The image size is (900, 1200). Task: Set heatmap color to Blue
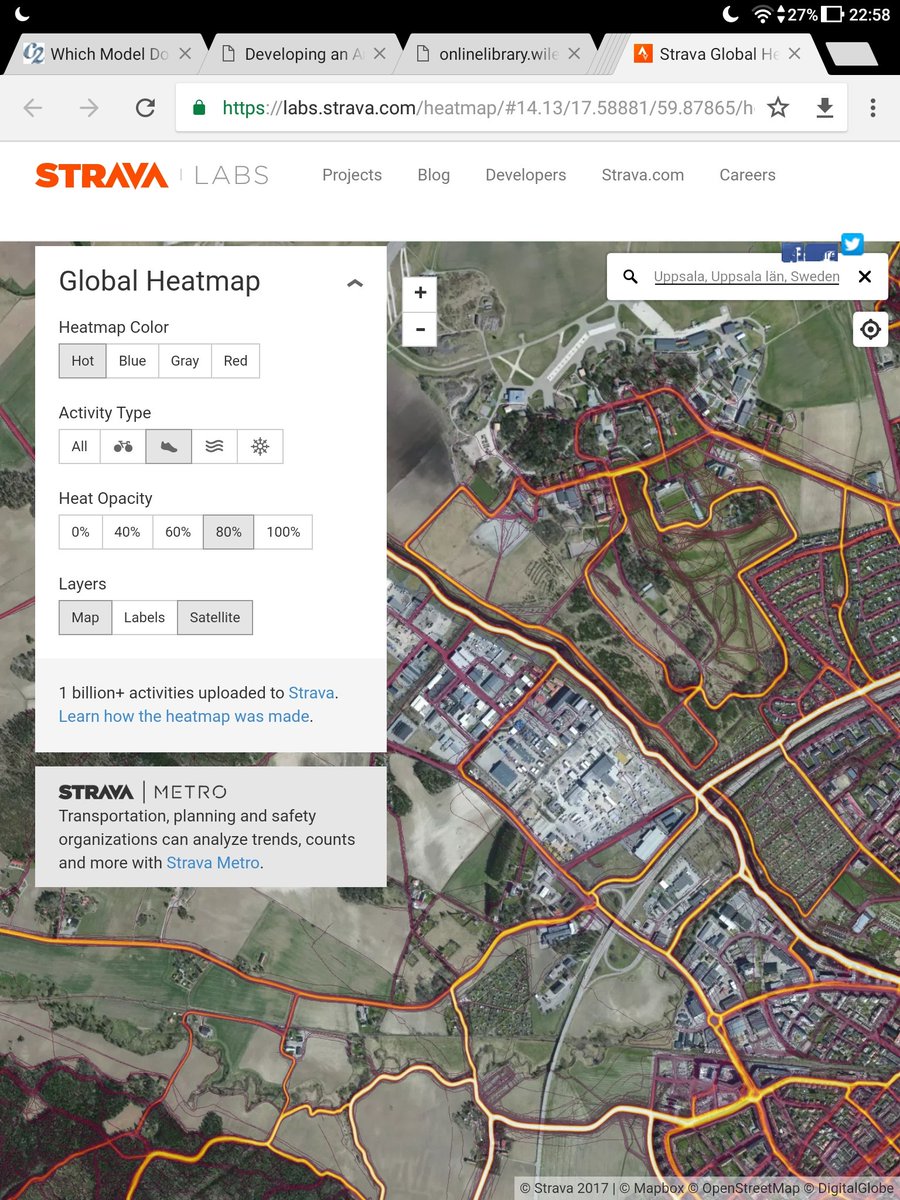[x=132, y=361]
